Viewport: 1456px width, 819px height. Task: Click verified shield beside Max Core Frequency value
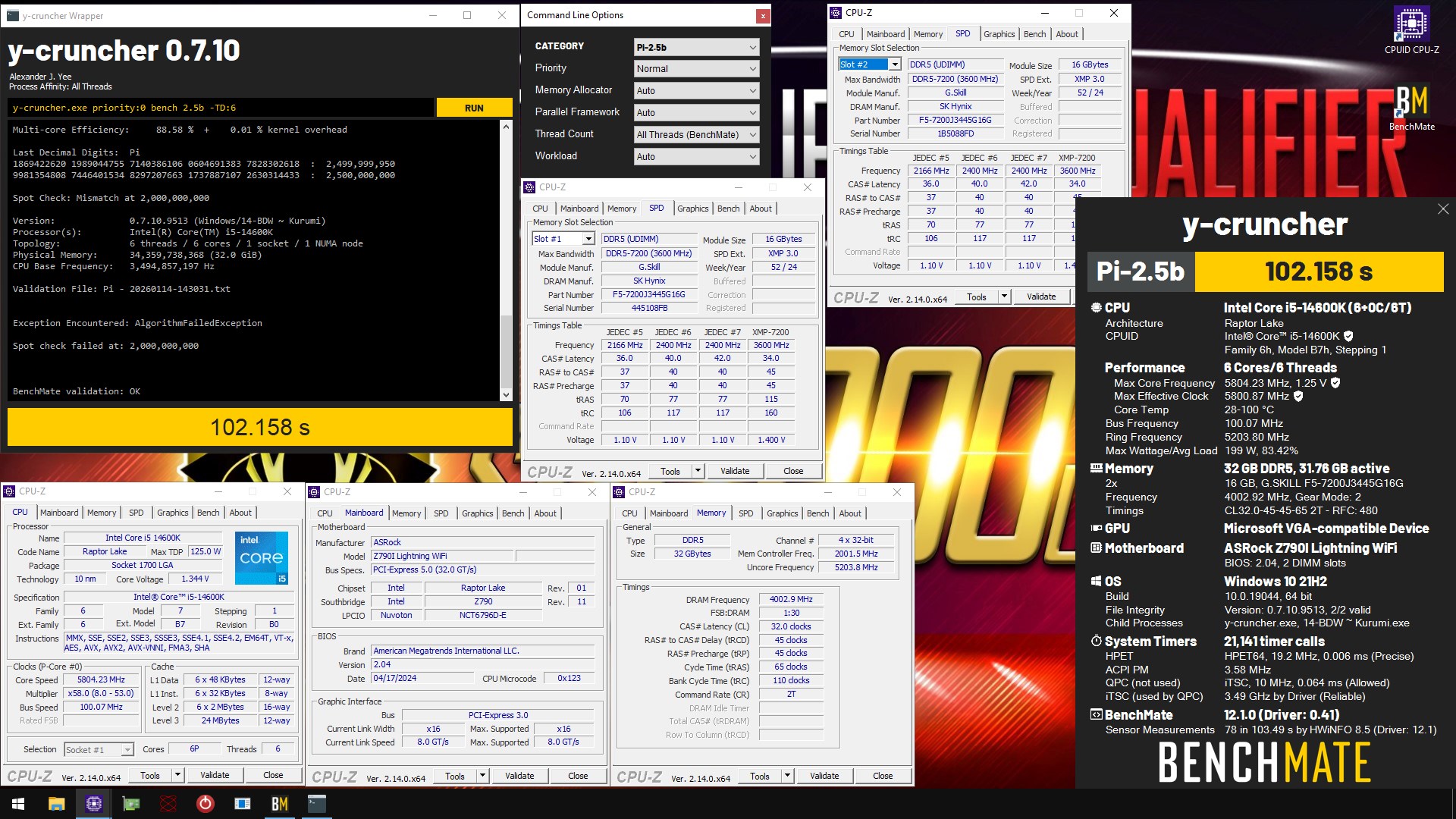[x=1335, y=383]
